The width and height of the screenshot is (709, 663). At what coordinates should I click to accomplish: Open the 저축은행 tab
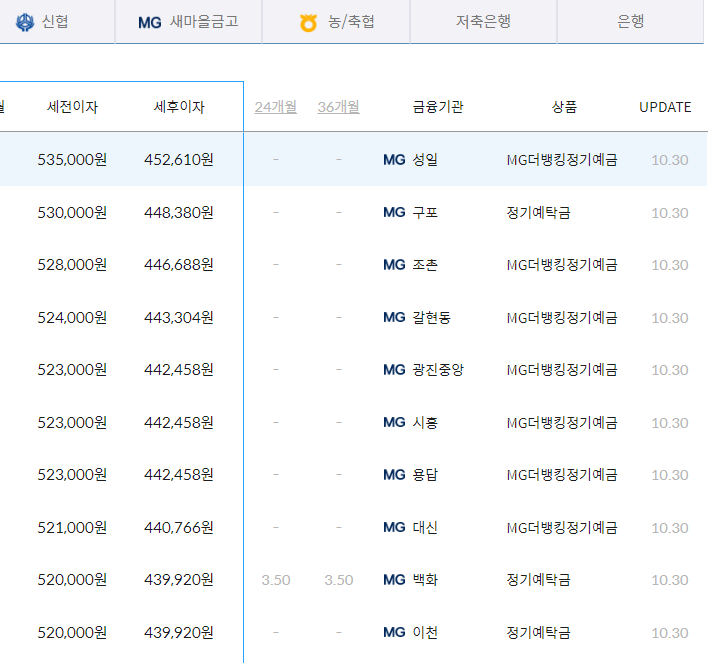pos(483,22)
